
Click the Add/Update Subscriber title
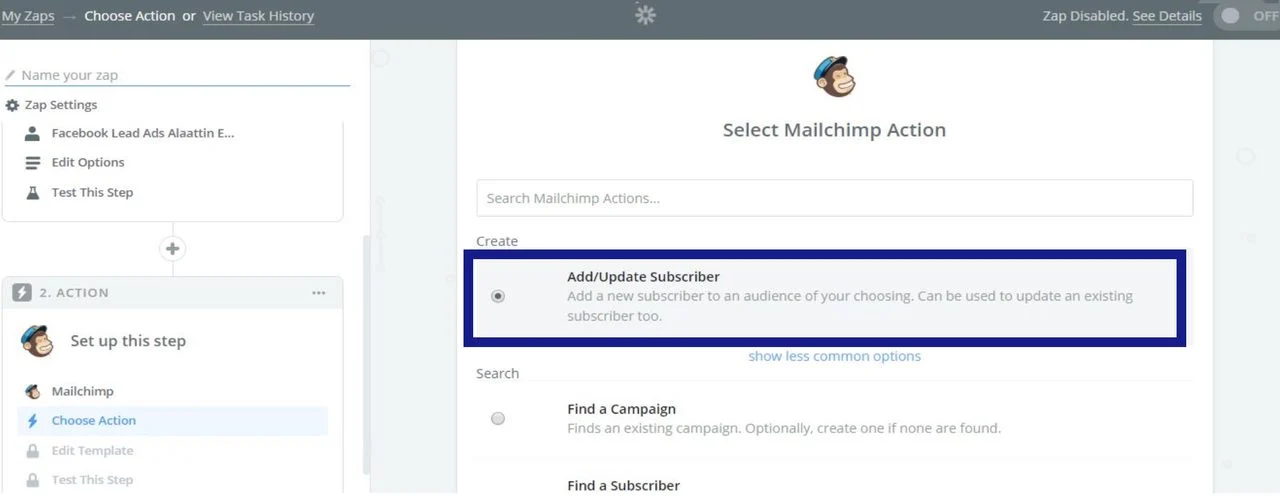643,277
